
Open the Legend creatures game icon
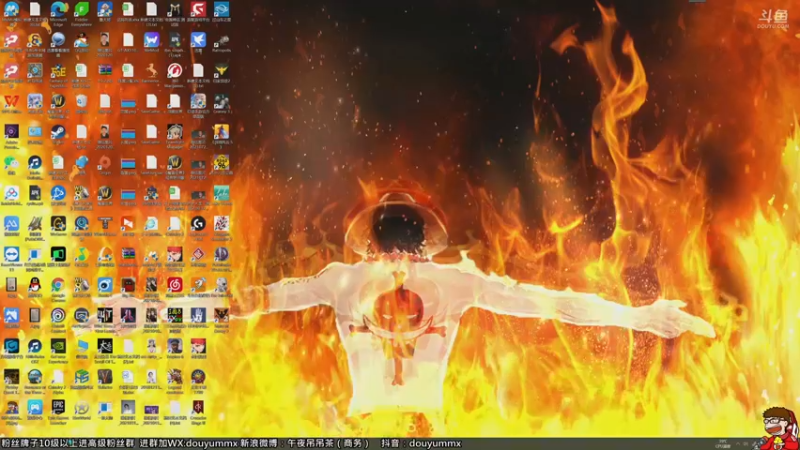click(x=174, y=377)
